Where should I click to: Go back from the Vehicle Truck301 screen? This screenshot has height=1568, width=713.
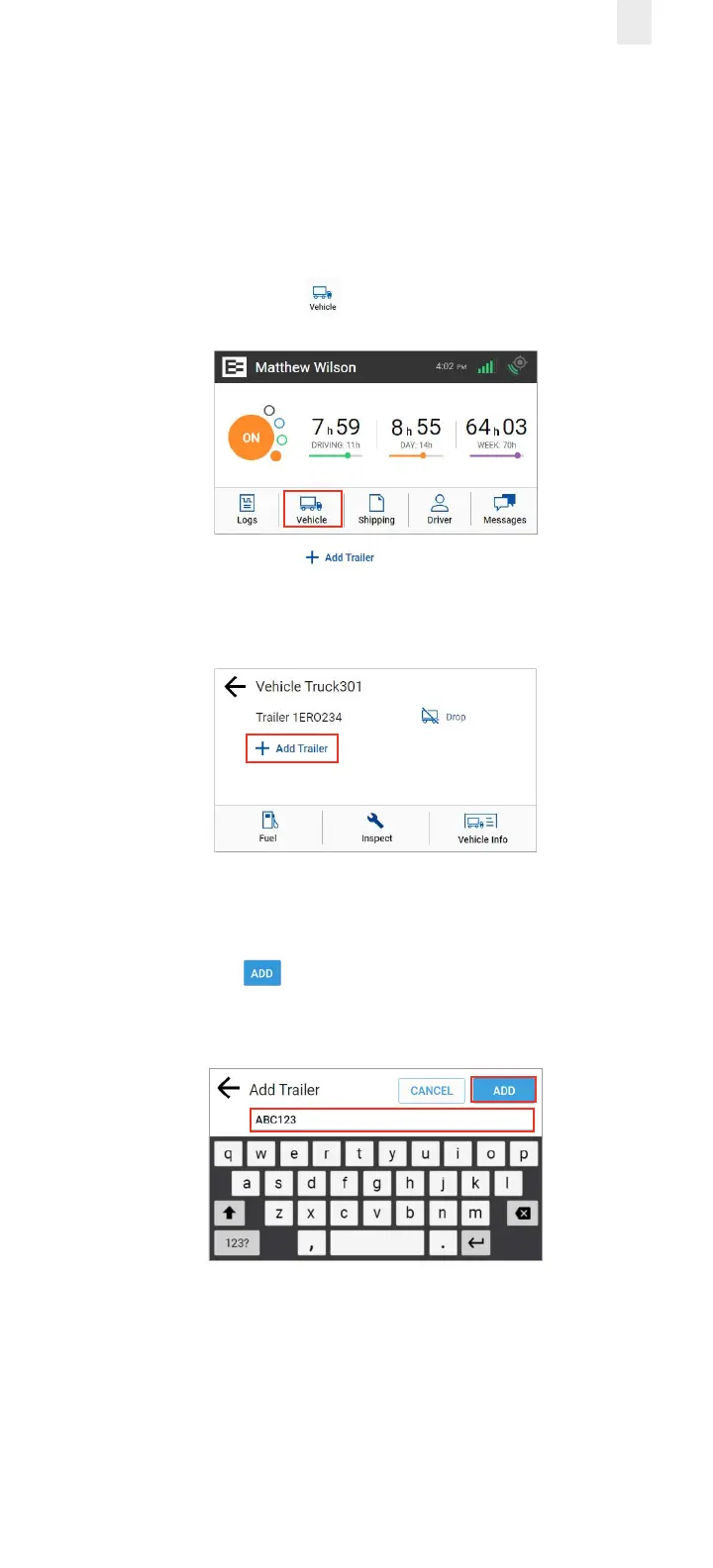click(x=235, y=686)
